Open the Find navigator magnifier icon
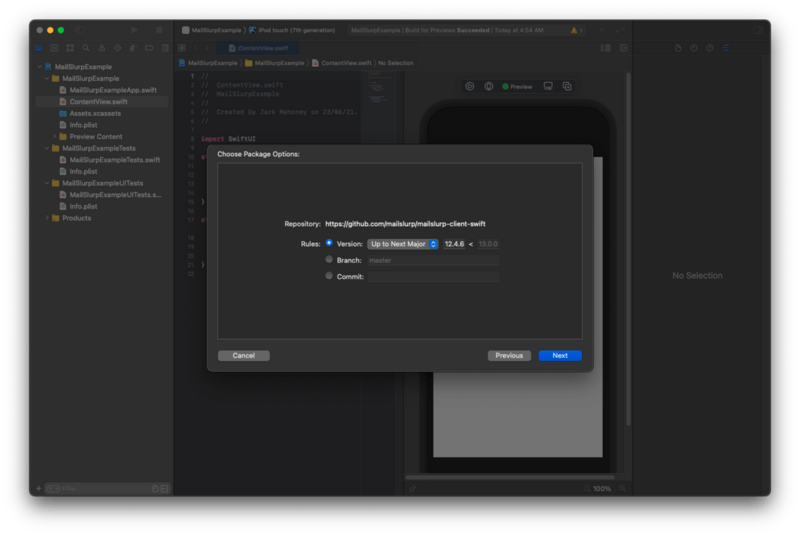The image size is (800, 535). [86, 48]
